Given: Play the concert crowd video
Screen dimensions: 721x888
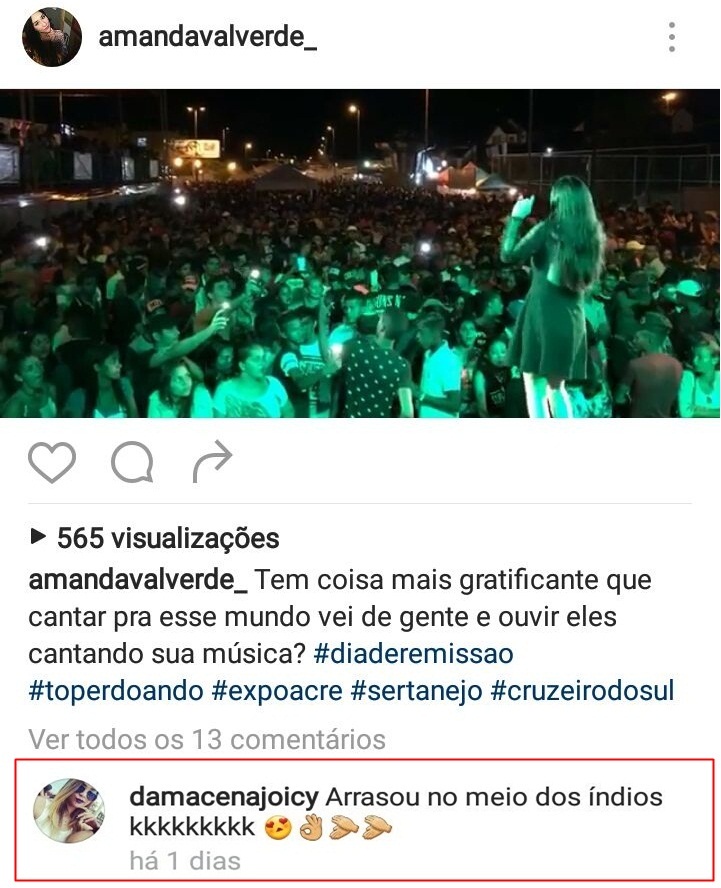Looking at the screenshot, I should tap(360, 253).
